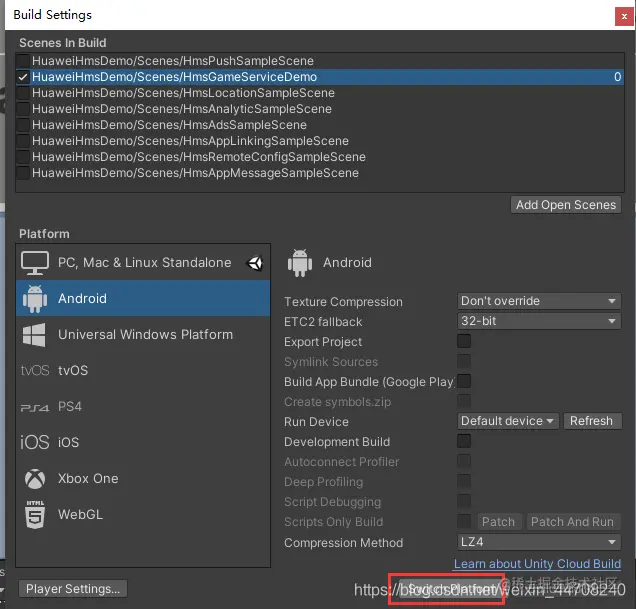Select HmsAppMessageSampleScene scene entry
The width and height of the screenshot is (636, 609).
pyautogui.click(x=320, y=173)
